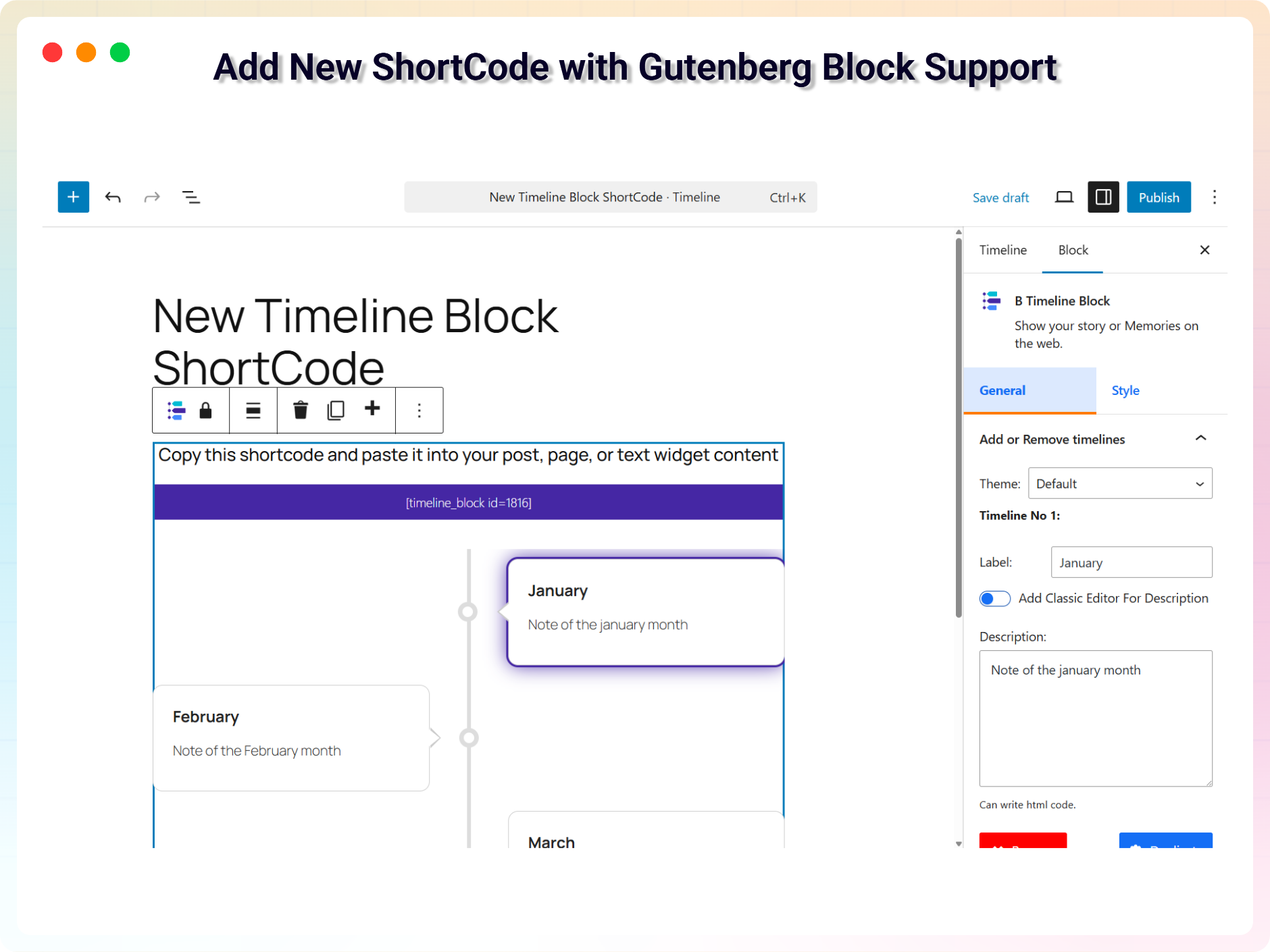Open the Document Overview list icon
Image resolution: width=1270 pixels, height=952 pixels.
(x=191, y=197)
